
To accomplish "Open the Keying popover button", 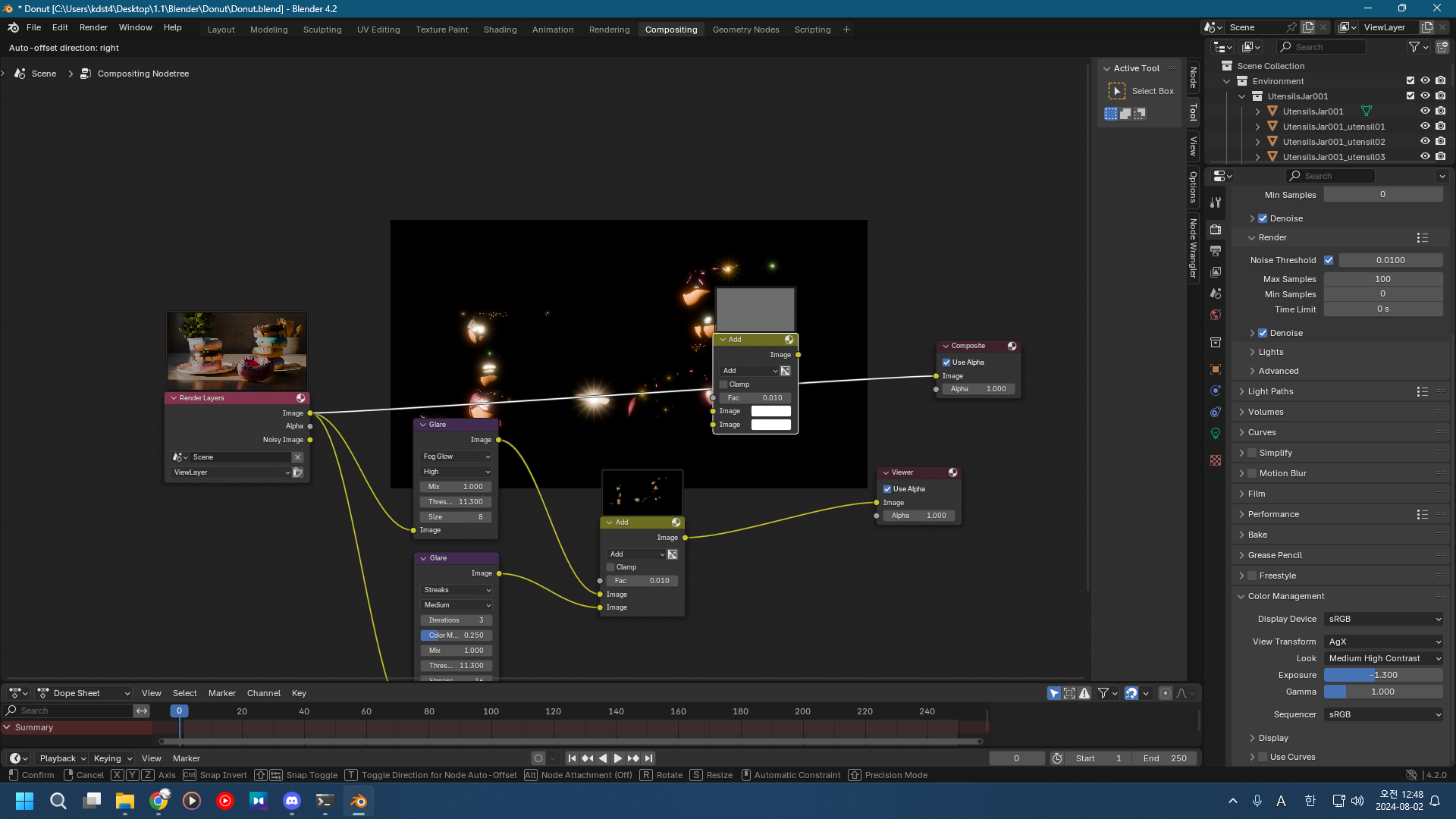I will (112, 758).
